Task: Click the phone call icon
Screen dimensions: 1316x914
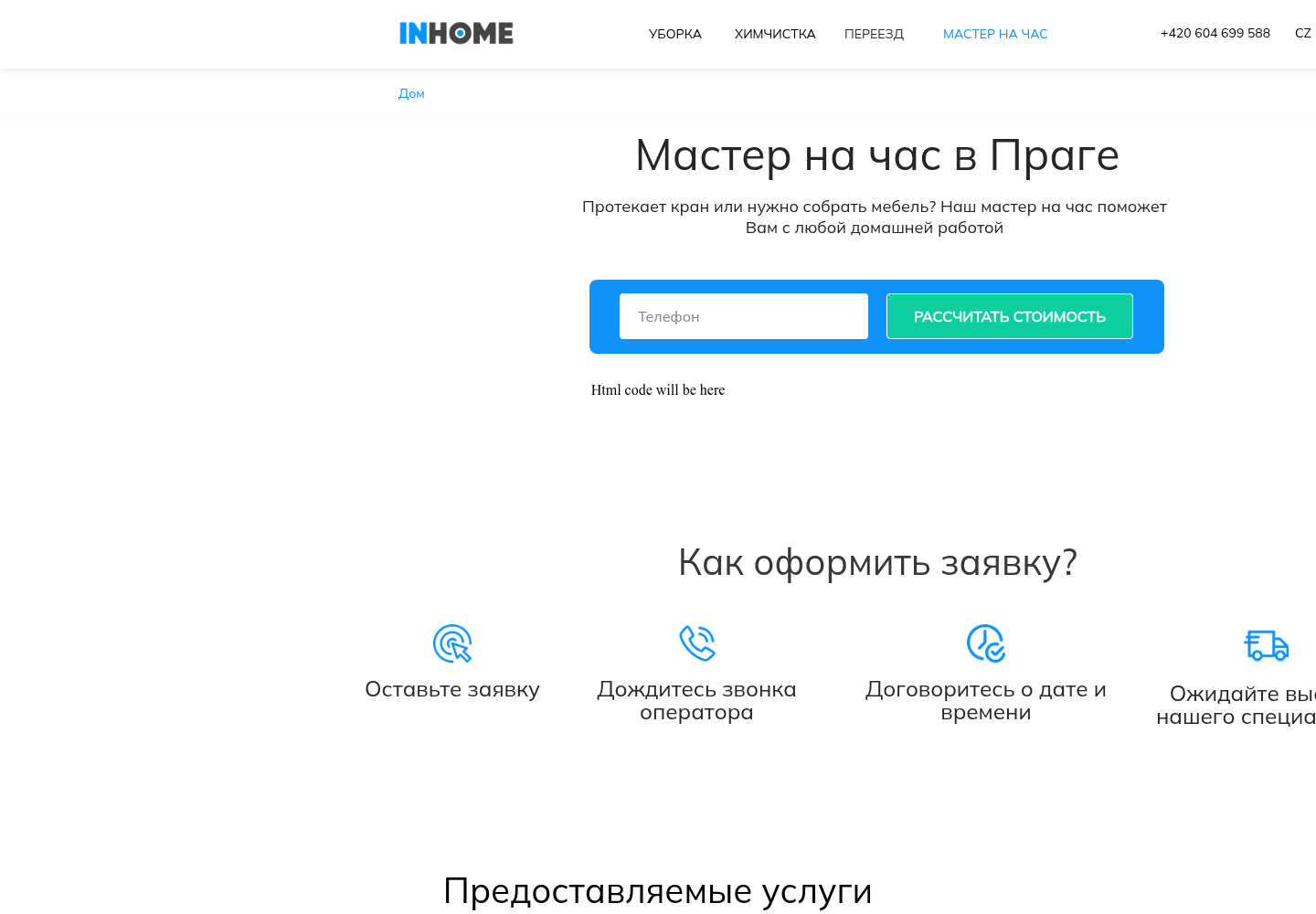Action: coord(697,643)
